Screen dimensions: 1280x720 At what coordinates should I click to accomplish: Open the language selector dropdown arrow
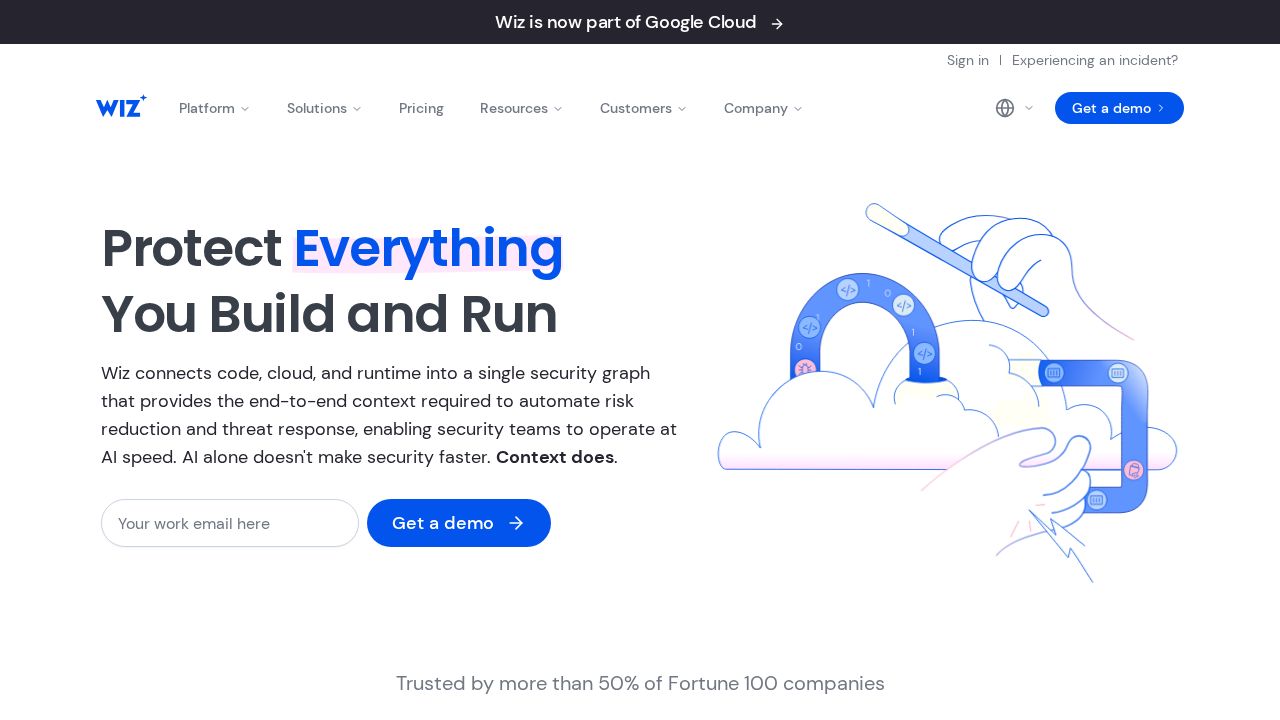pyautogui.click(x=1029, y=108)
